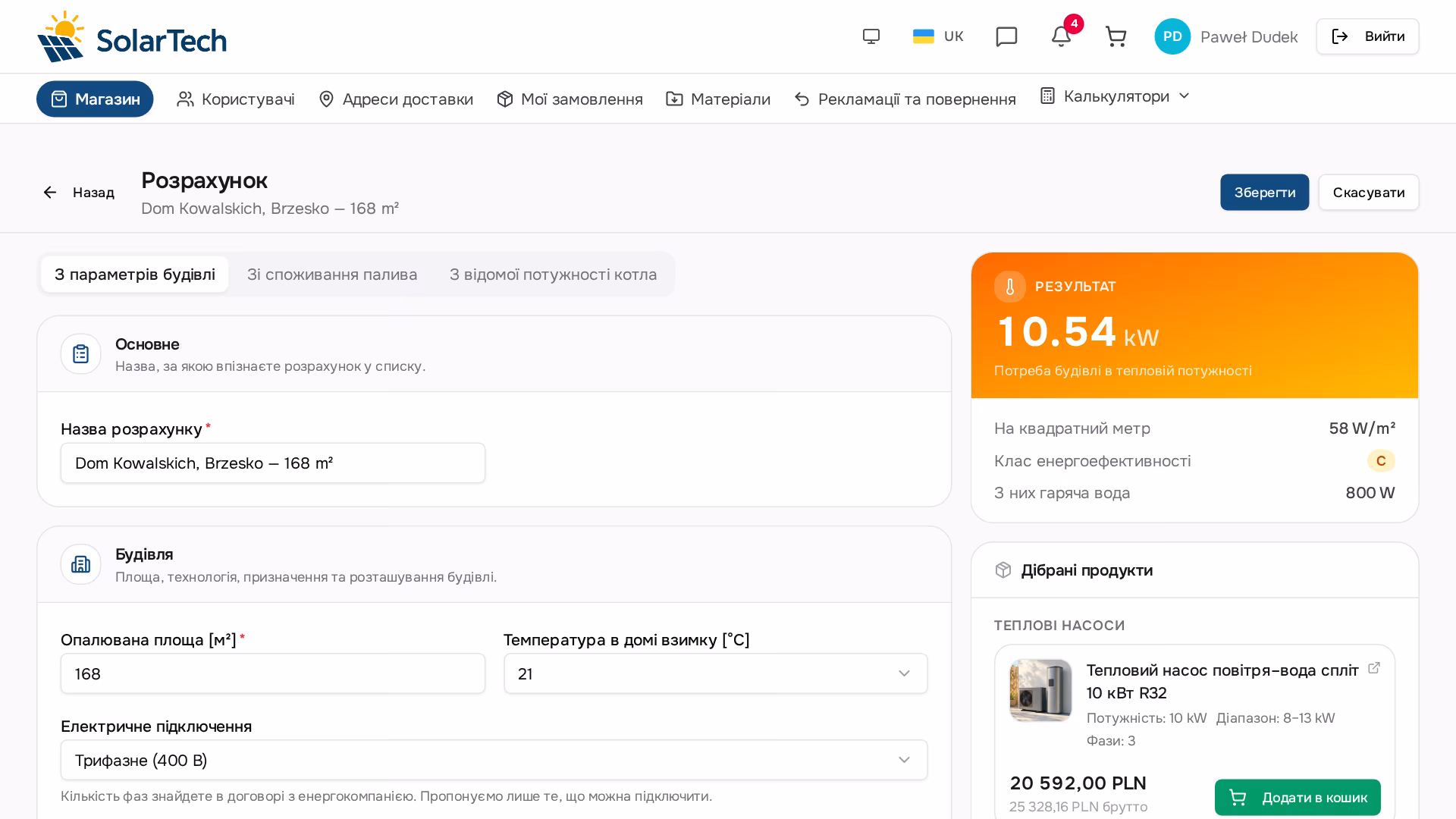Click the Основне clipboard section icon
1456x819 pixels.
coord(81,354)
